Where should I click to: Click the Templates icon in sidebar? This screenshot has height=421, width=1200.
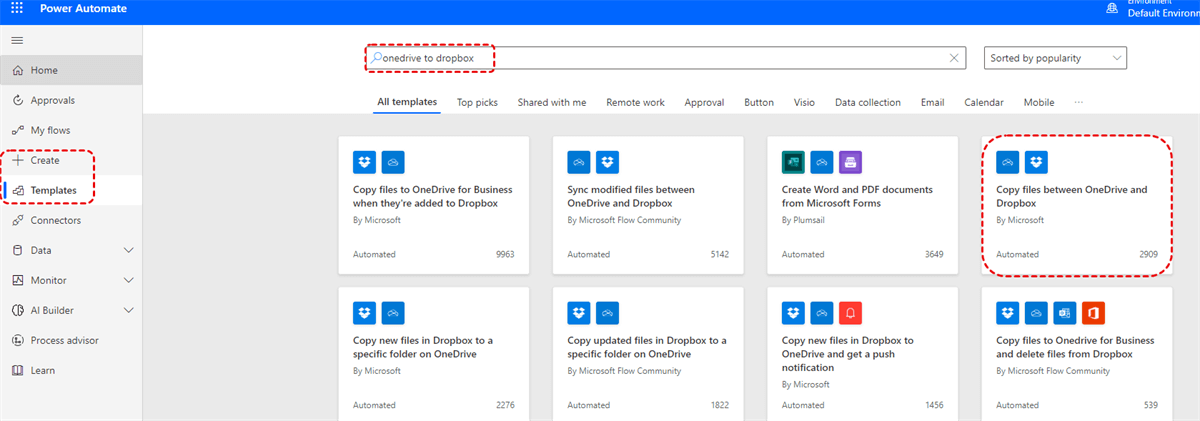click(x=17, y=190)
